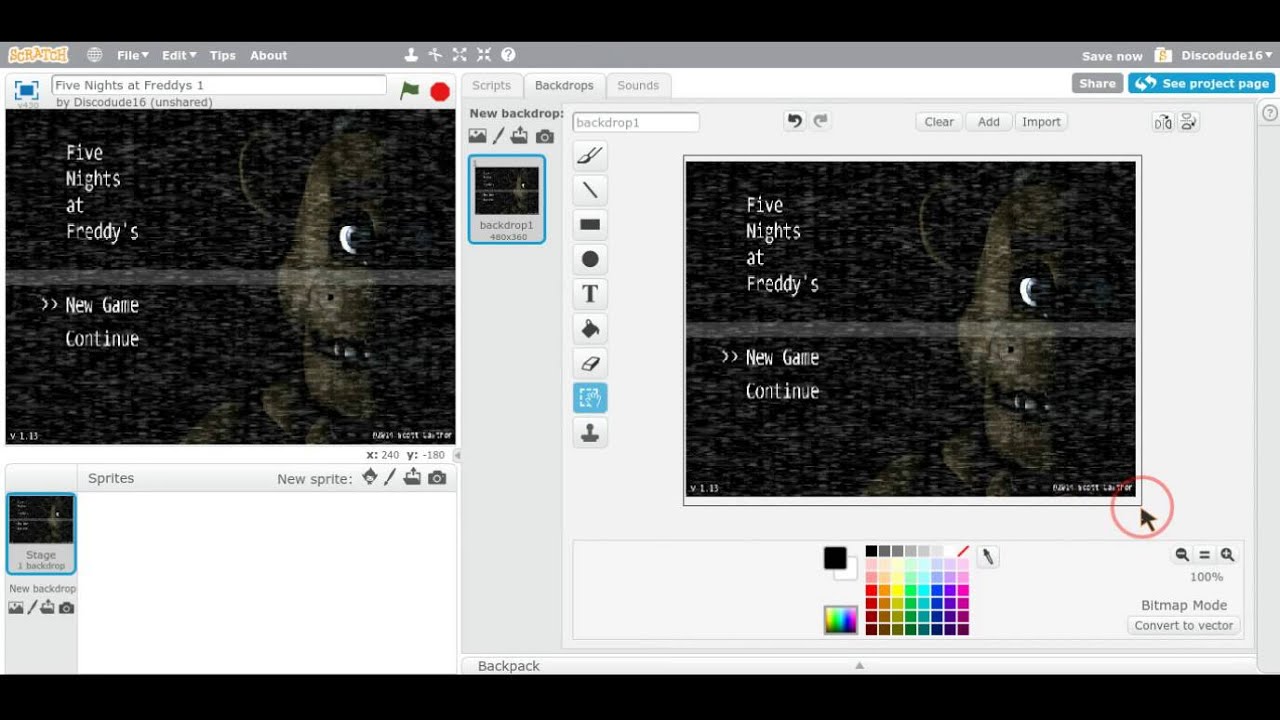Select the Text tool
This screenshot has width=1280, height=720.
pyautogui.click(x=590, y=294)
